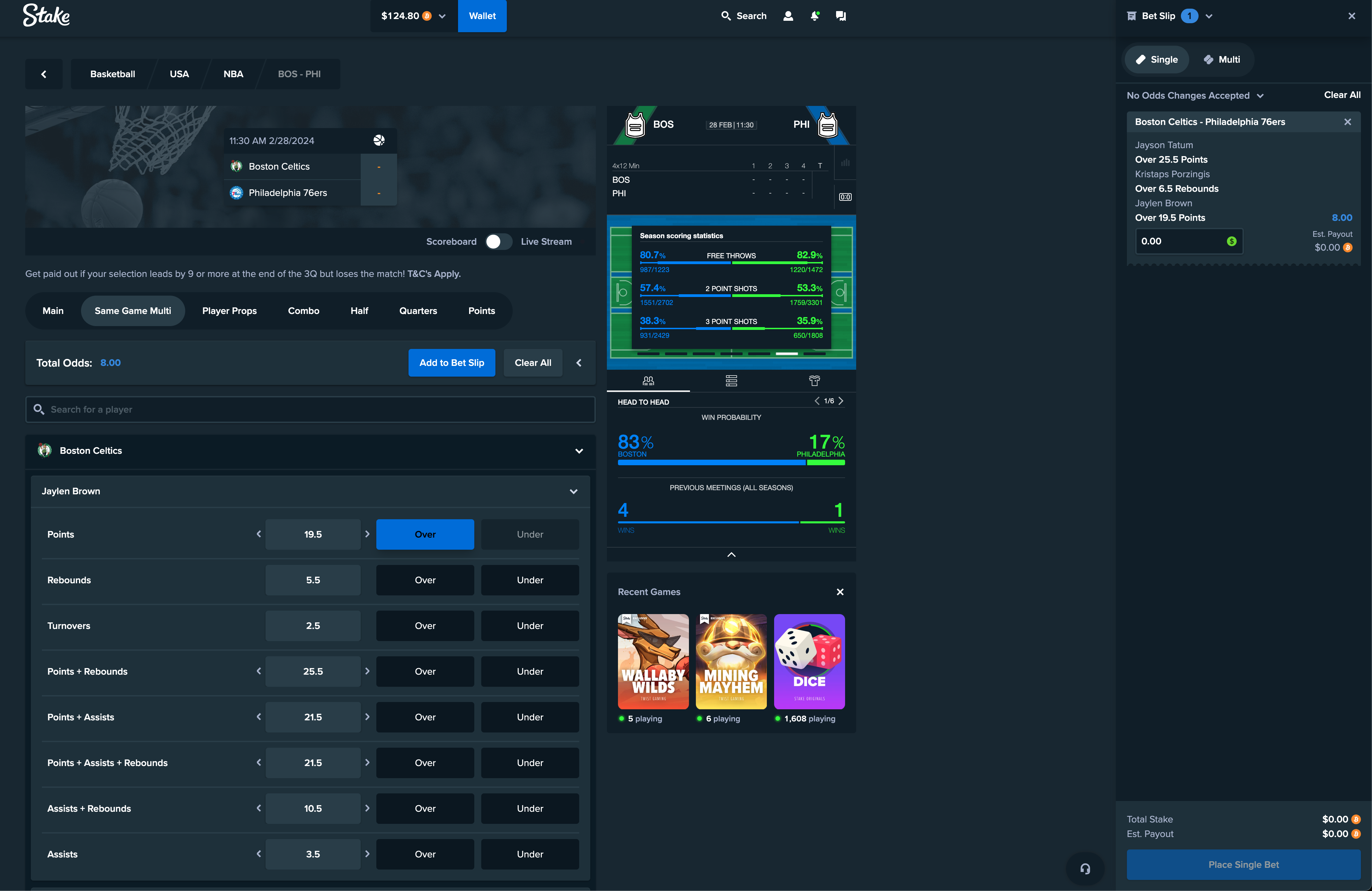This screenshot has height=891, width=1372.
Task: Select Over for Turnovers
Action: click(425, 626)
